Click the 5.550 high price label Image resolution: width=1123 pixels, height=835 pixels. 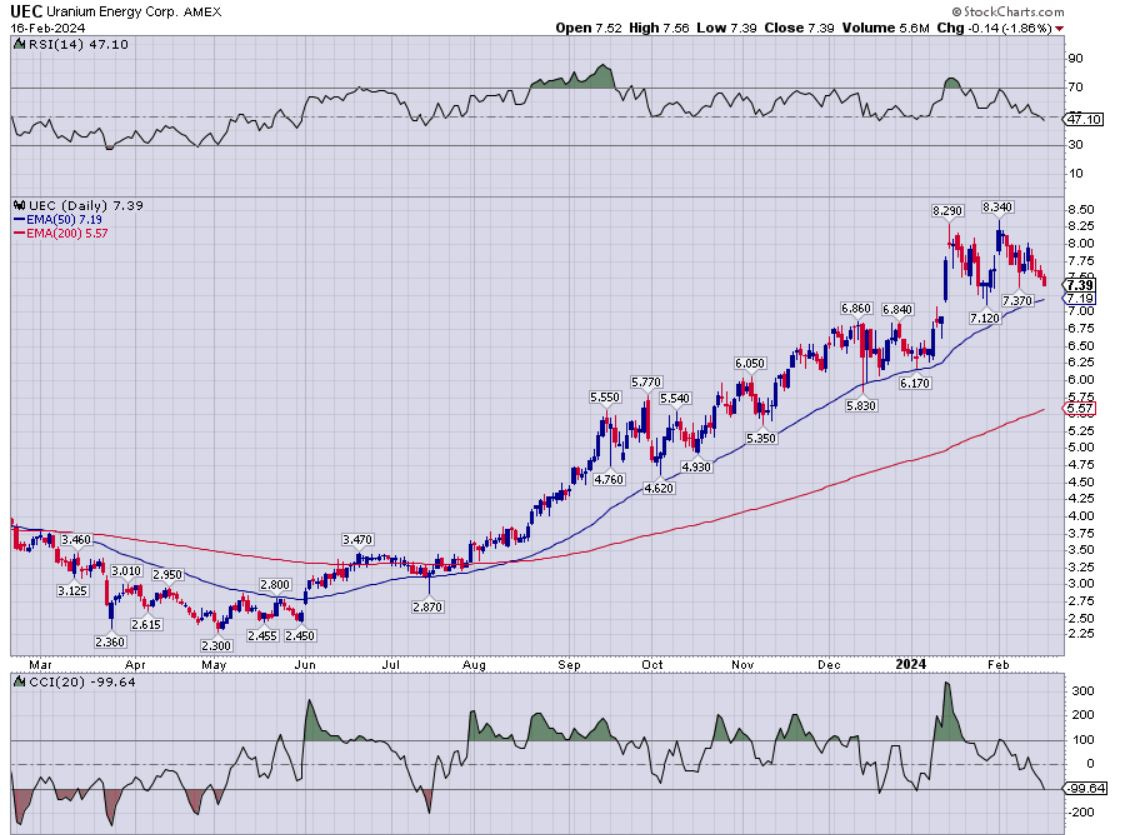pos(605,397)
